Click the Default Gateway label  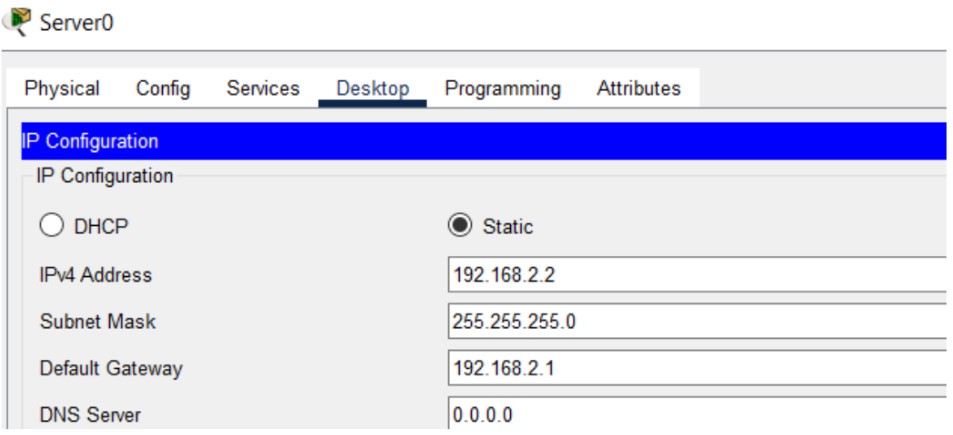click(111, 368)
